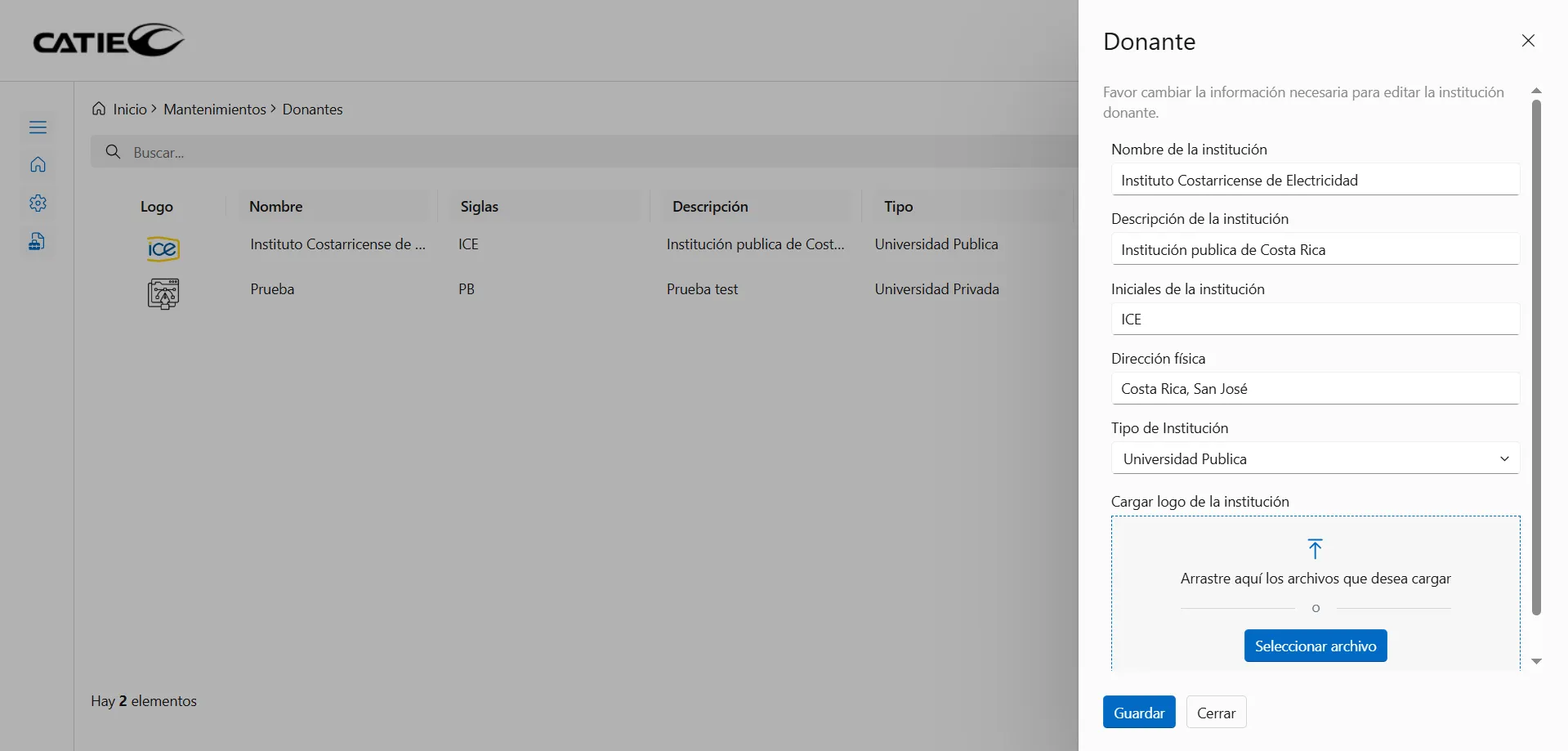Click the Dirección física input field
Image resolution: width=1568 pixels, height=751 pixels.
coord(1315,389)
